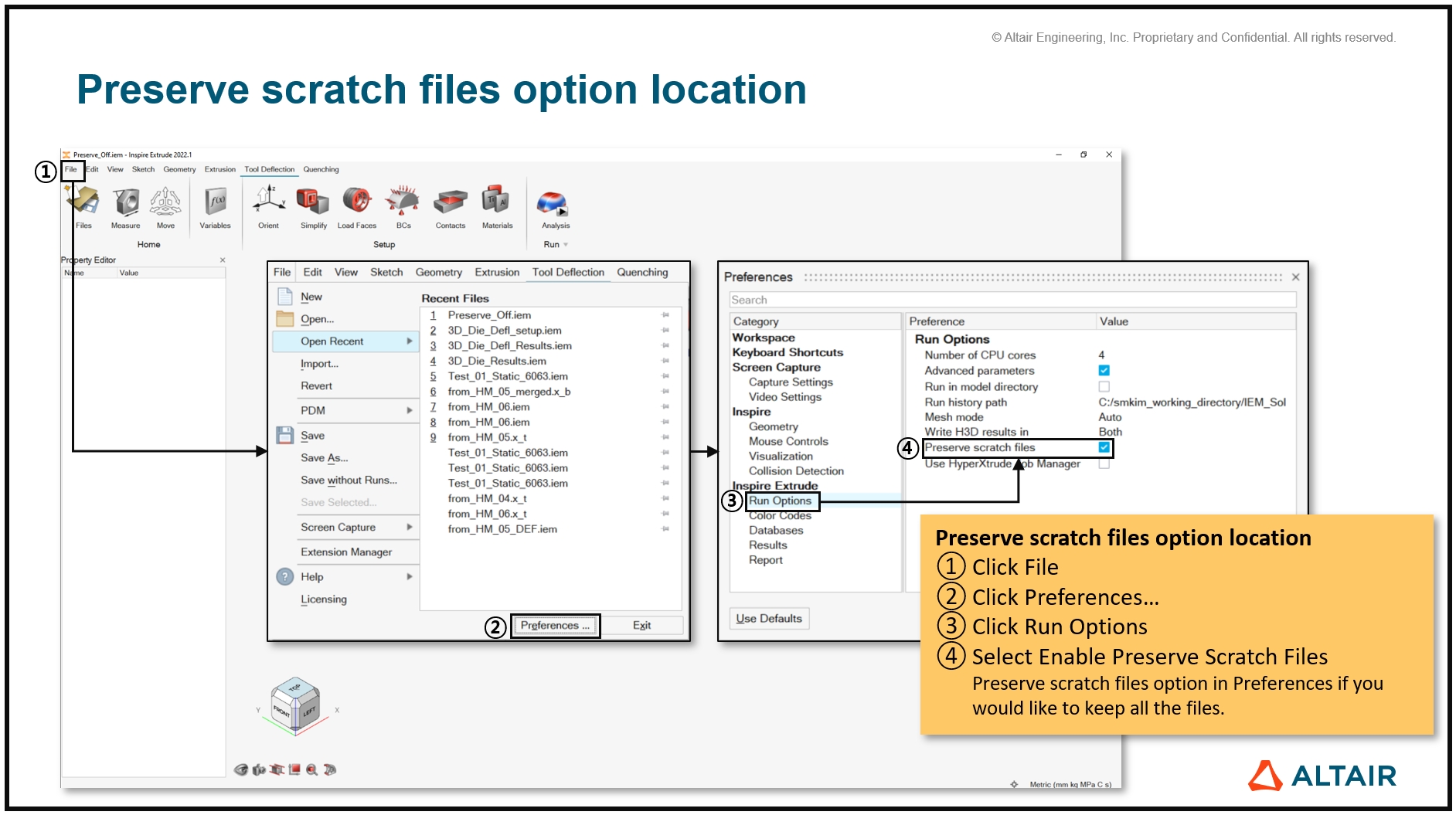
Task: Open the Files tool icon
Action: (83, 202)
